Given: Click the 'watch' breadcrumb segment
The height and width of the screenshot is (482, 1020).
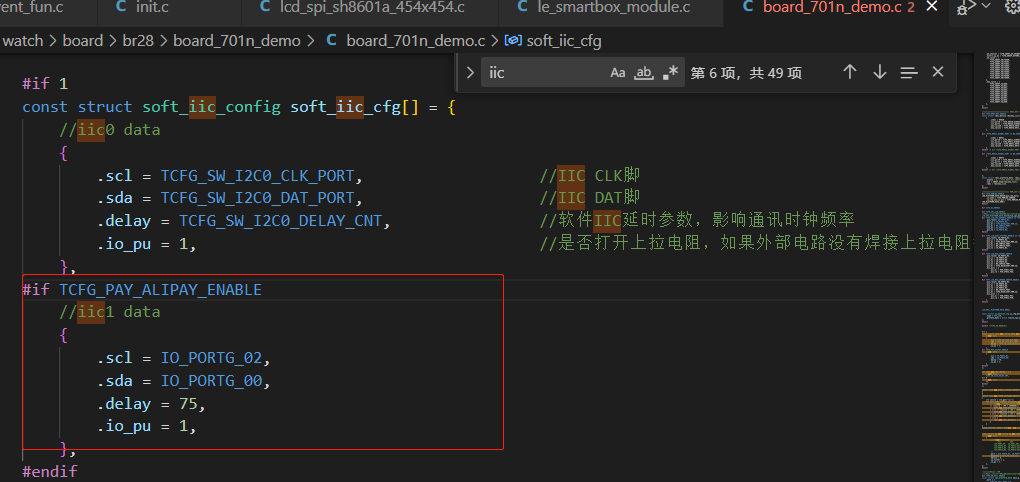Looking at the screenshot, I should pyautogui.click(x=23, y=41).
